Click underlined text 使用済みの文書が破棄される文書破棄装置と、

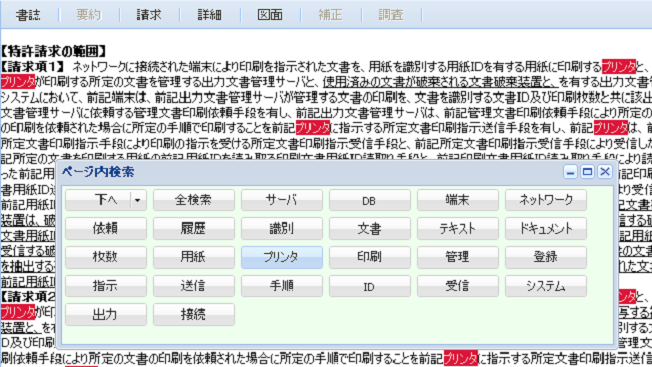(x=440, y=81)
